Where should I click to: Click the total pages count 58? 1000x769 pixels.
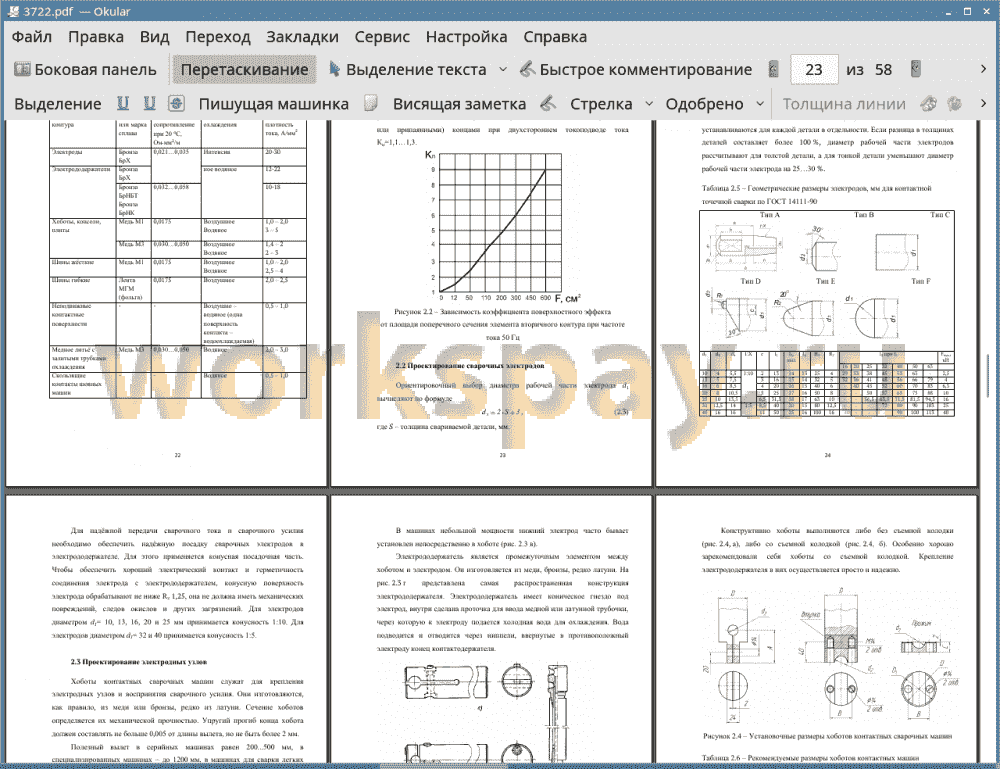pos(883,70)
